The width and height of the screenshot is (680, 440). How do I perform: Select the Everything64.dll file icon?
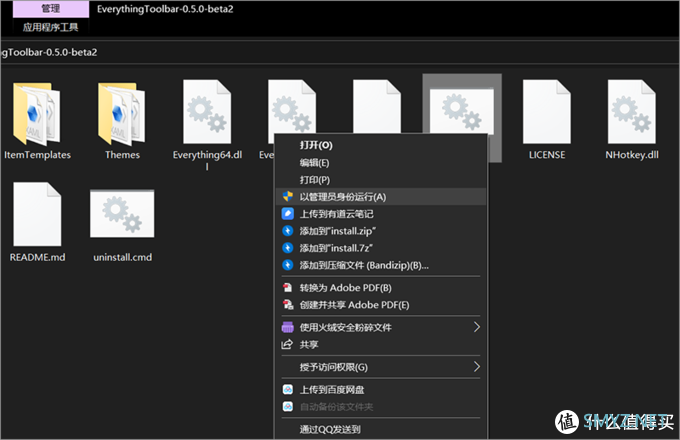207,111
